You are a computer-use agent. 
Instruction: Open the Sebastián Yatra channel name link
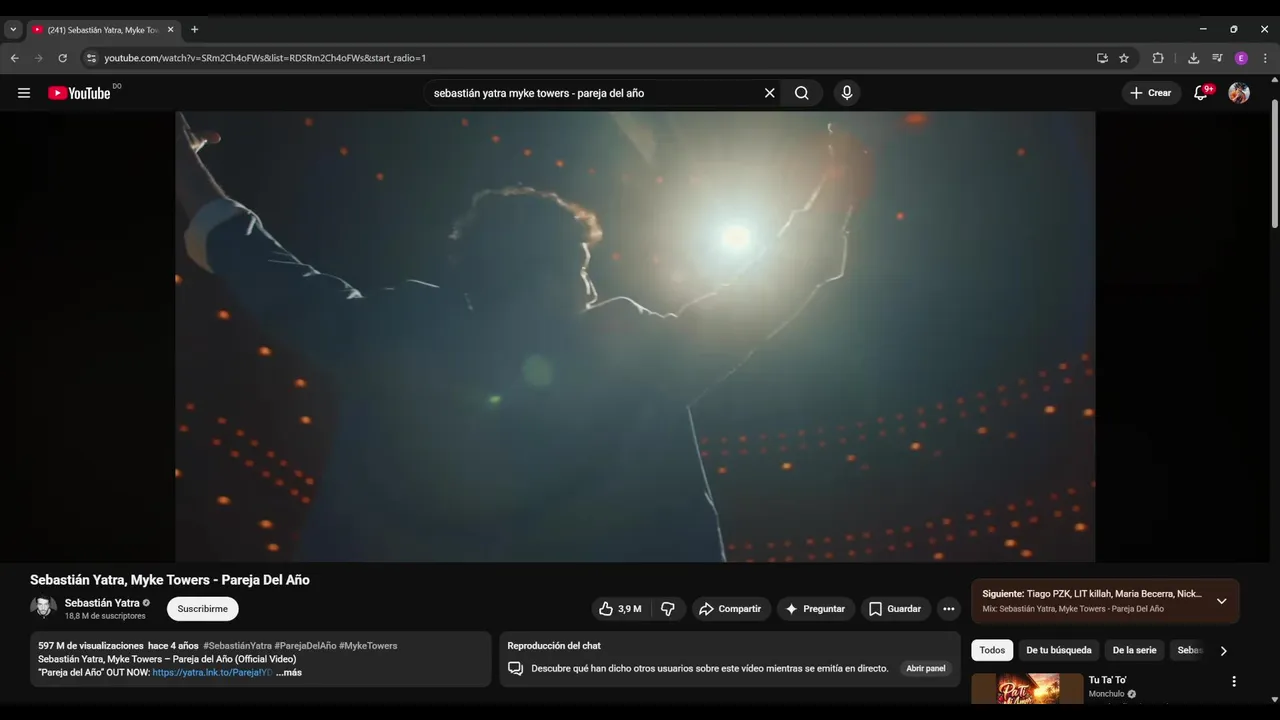pos(102,603)
